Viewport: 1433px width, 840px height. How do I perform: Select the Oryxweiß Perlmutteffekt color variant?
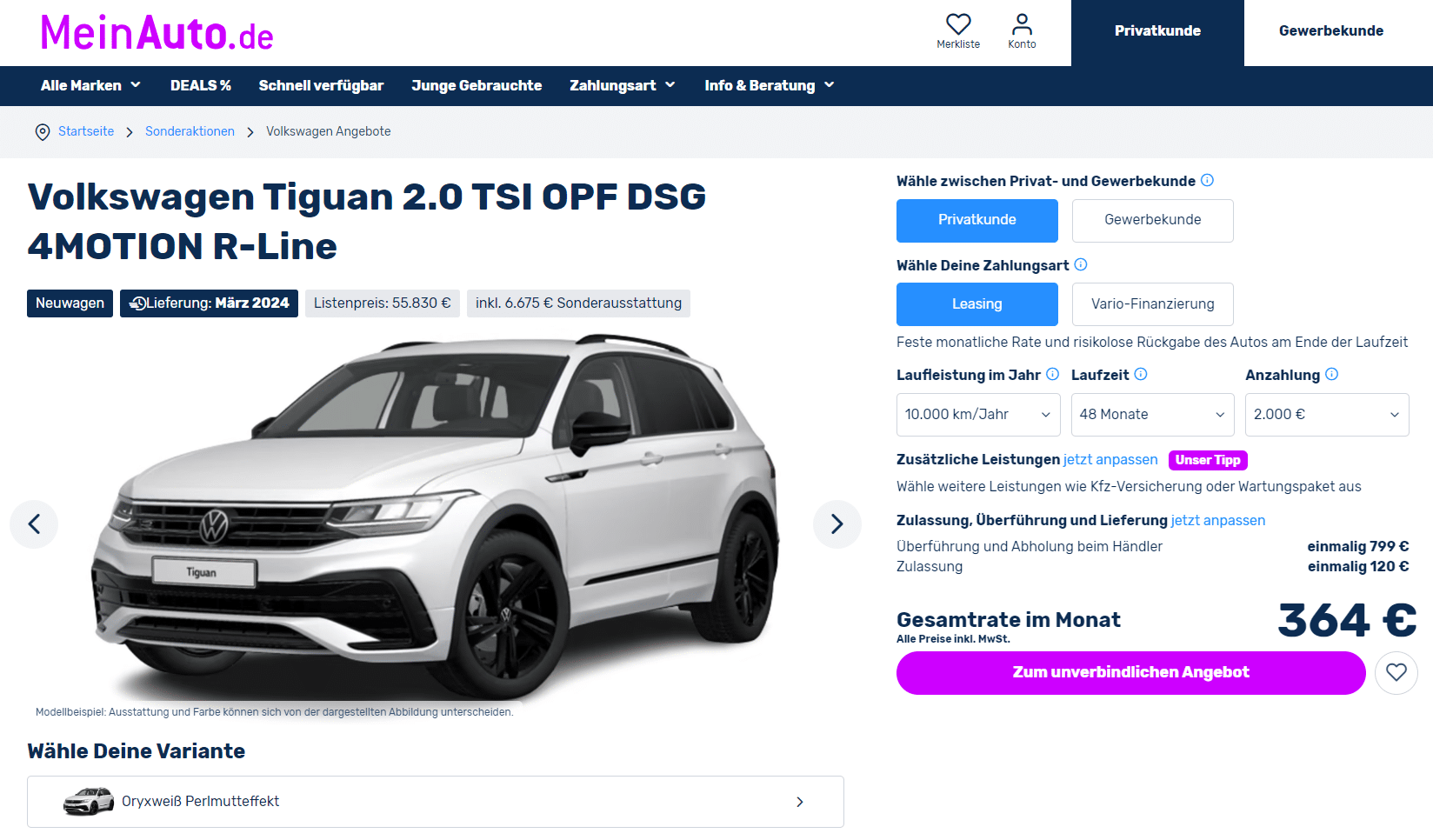pyautogui.click(x=435, y=802)
